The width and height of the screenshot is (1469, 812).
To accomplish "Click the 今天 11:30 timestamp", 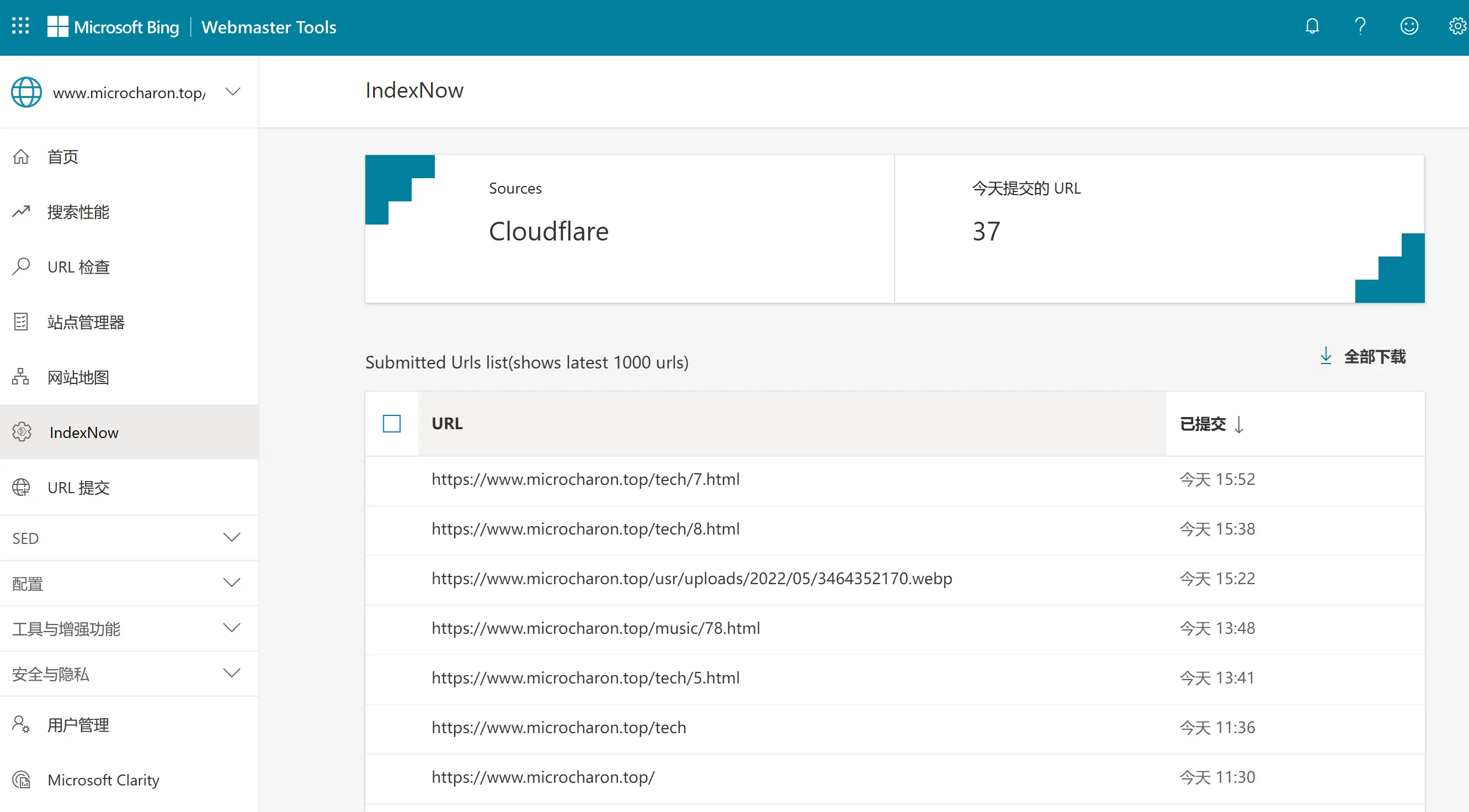I will [x=1217, y=777].
